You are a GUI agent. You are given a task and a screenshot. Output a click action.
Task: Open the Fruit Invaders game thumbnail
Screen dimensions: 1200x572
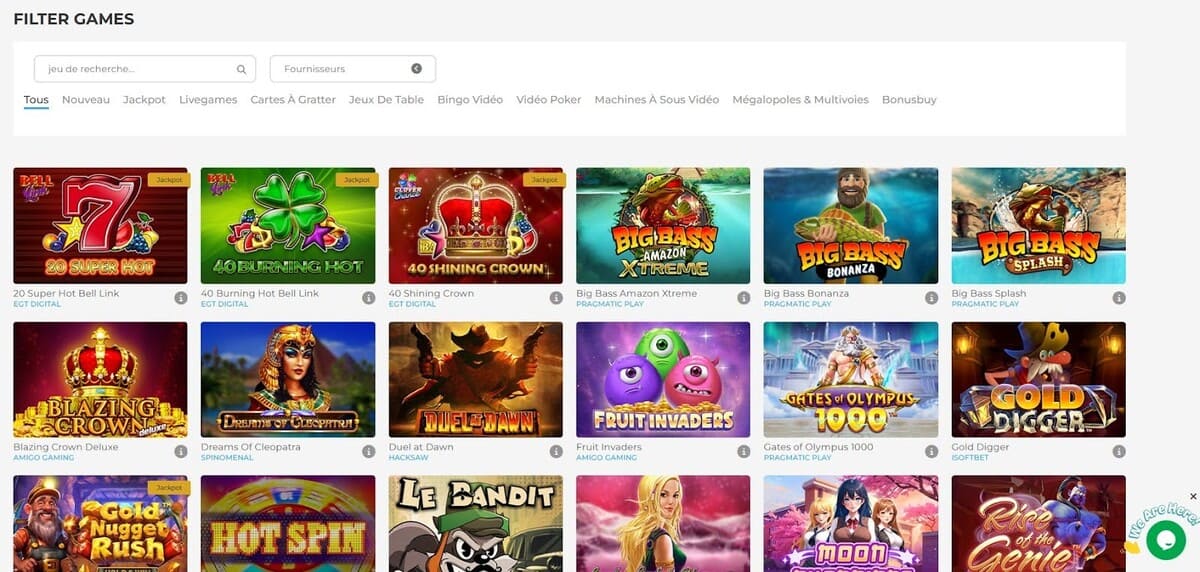pos(663,379)
